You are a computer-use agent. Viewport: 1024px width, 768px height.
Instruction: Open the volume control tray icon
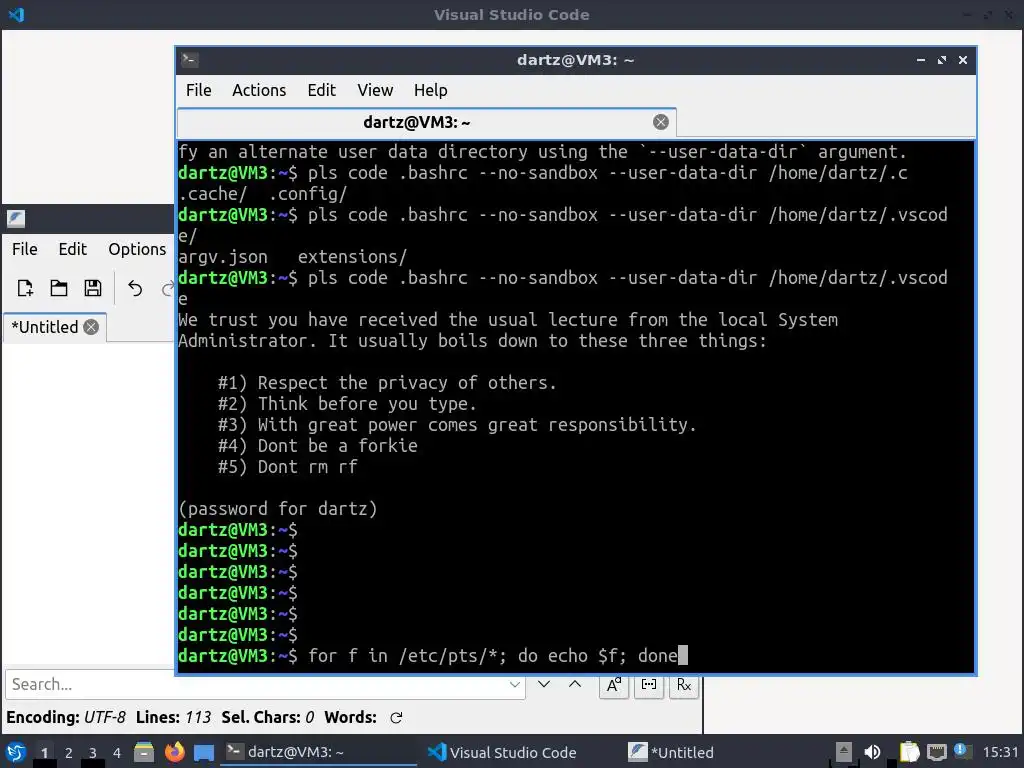872,752
